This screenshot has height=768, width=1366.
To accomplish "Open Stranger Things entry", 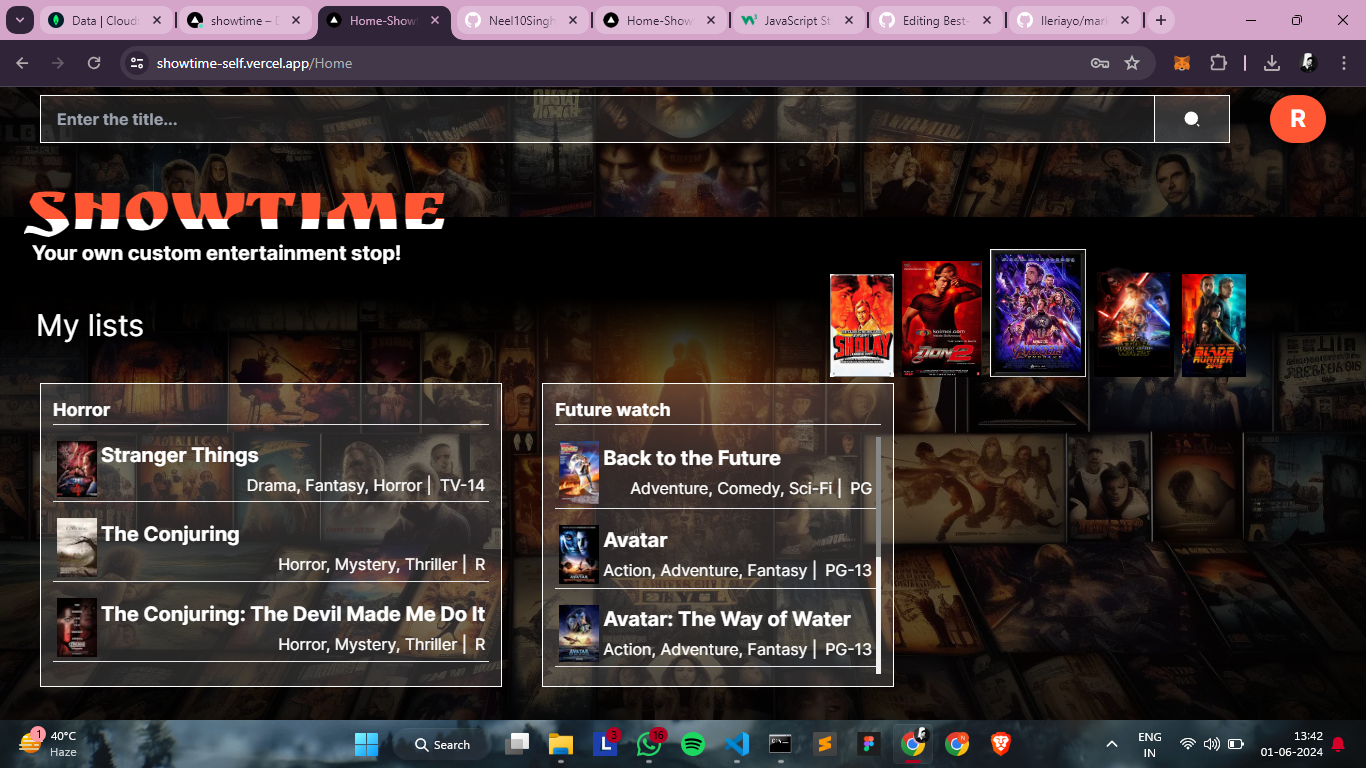I will [x=180, y=455].
